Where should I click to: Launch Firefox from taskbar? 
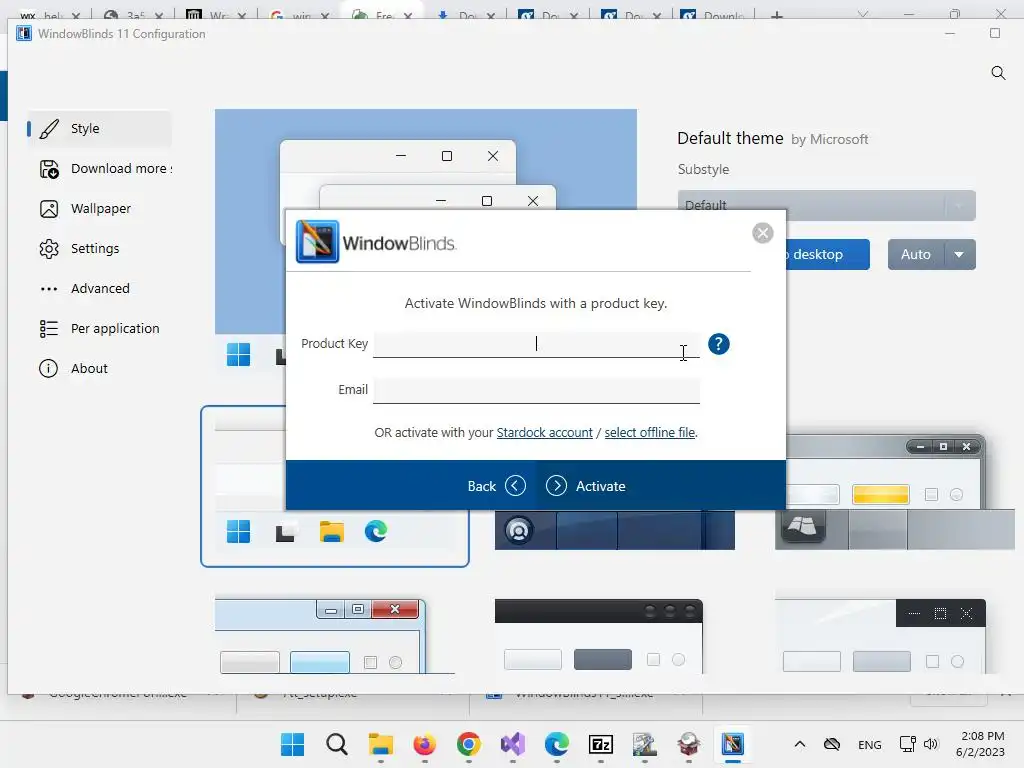click(x=424, y=744)
